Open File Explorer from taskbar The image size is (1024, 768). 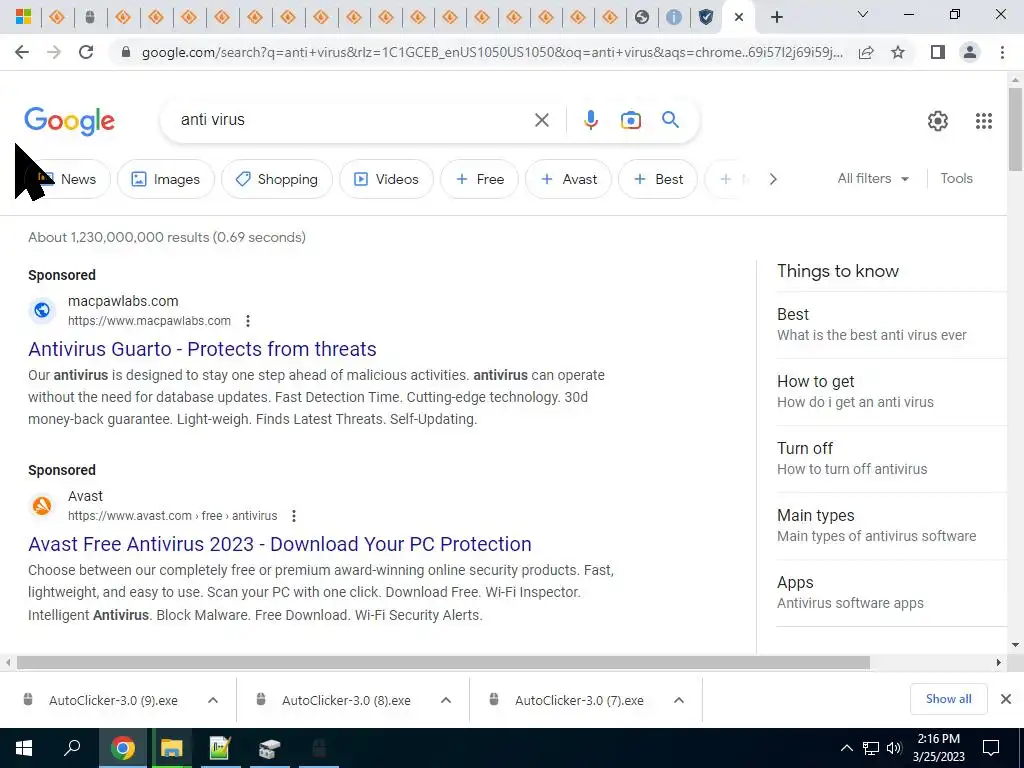(x=172, y=748)
